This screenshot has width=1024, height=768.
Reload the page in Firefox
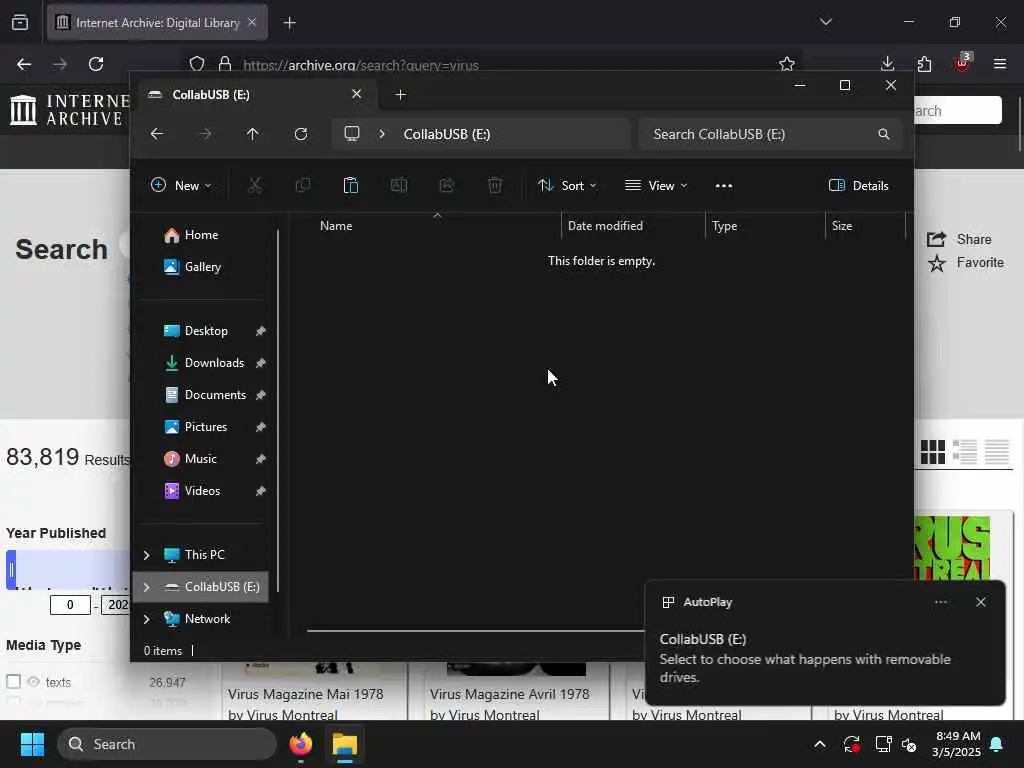point(96,64)
